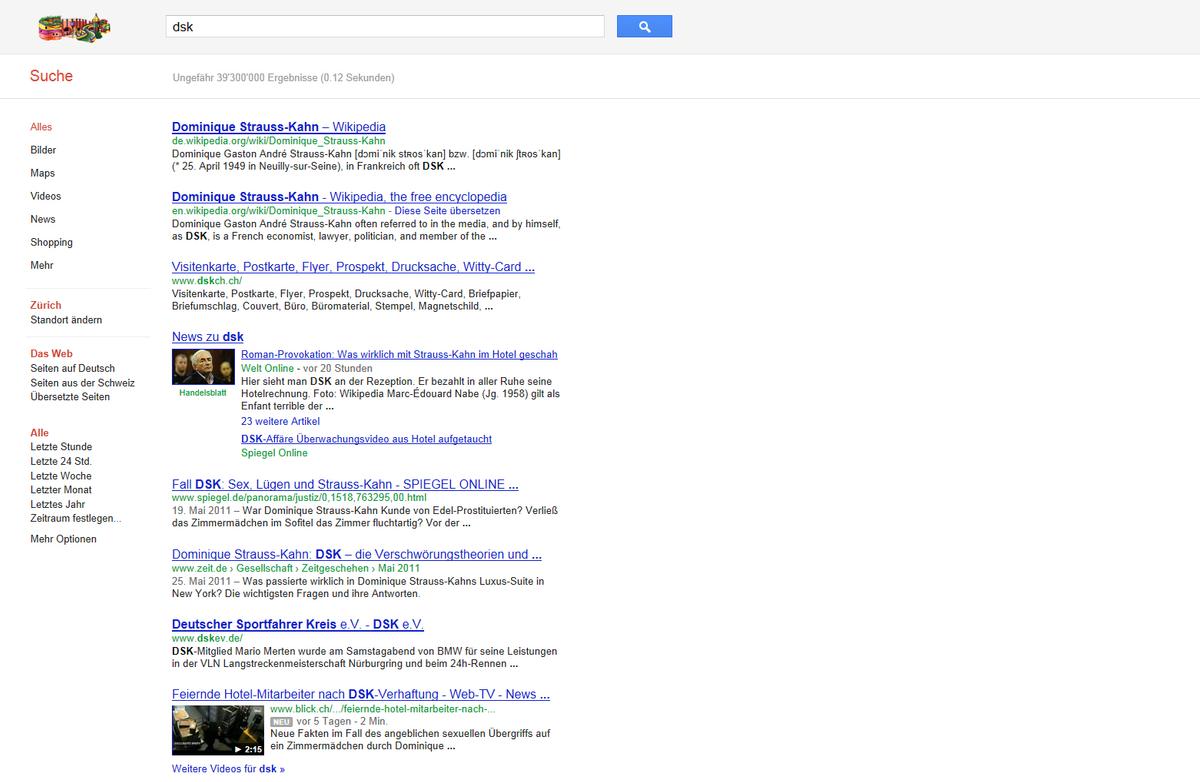The width and height of the screenshot is (1200, 782).
Task: Open English Wikipedia 'the free encyclopedia' result
Action: point(339,197)
